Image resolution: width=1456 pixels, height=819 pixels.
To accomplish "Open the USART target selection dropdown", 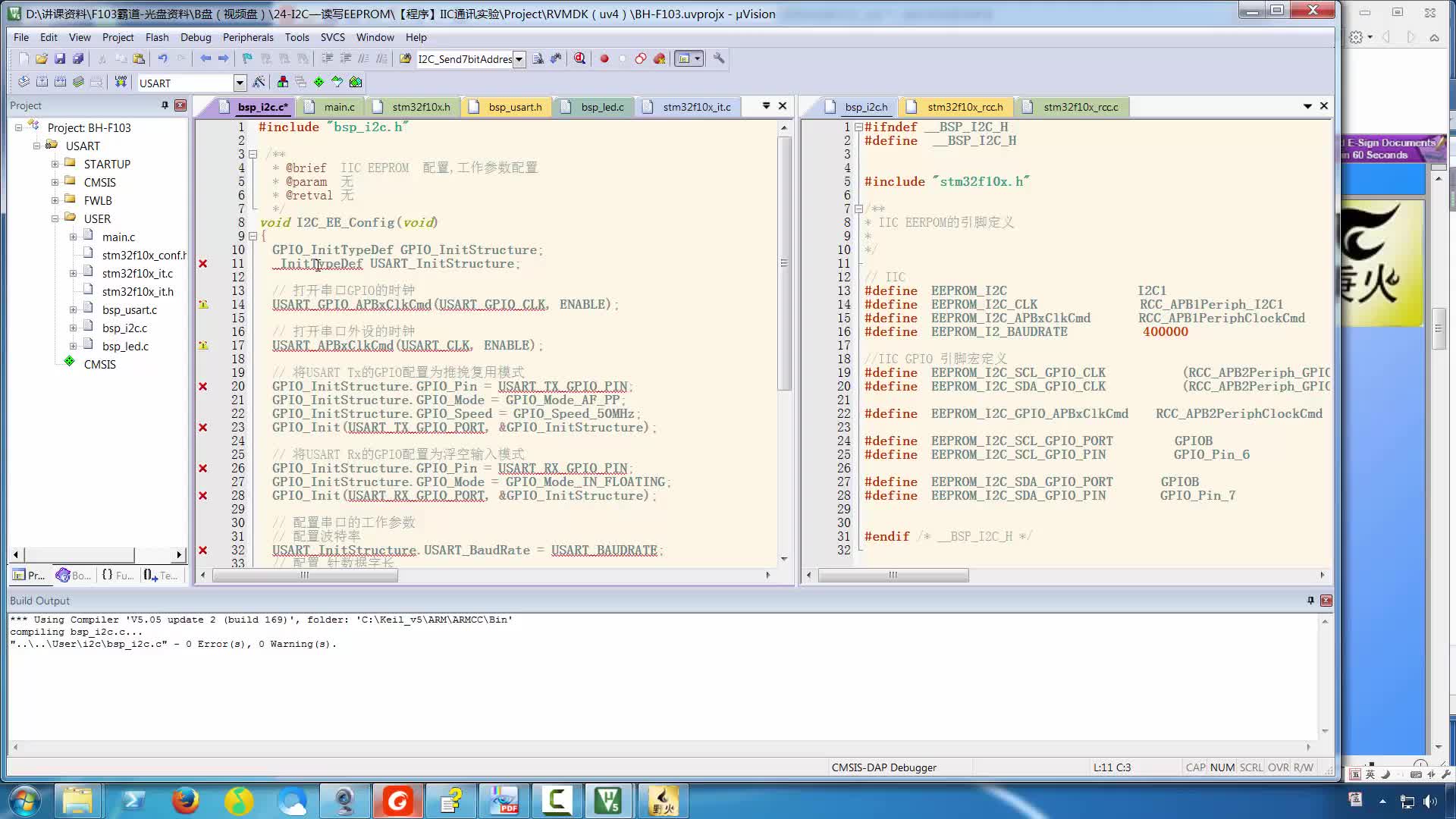I will point(240,83).
